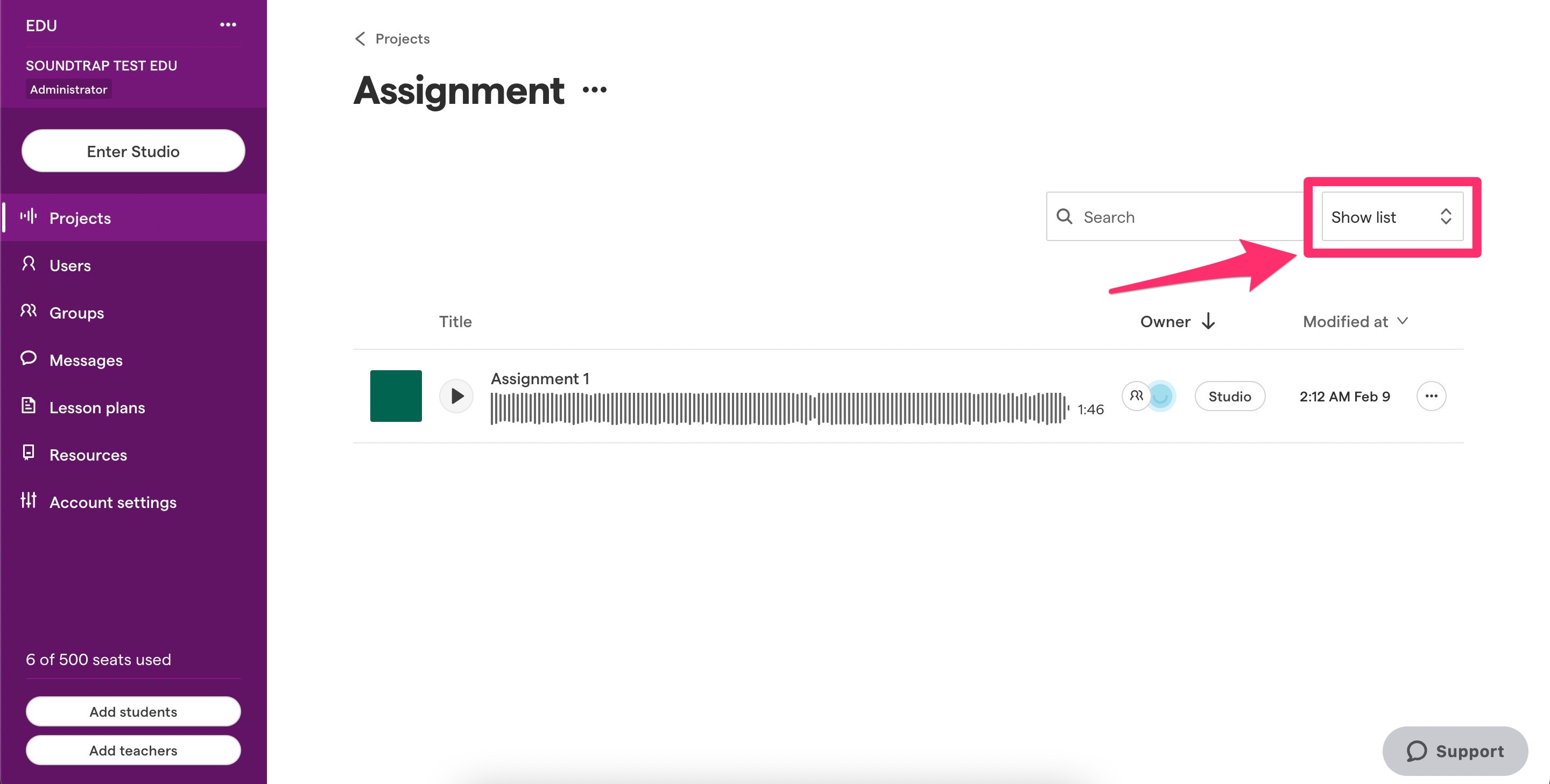Toggle the Owner column sort arrow

pyautogui.click(x=1208, y=321)
